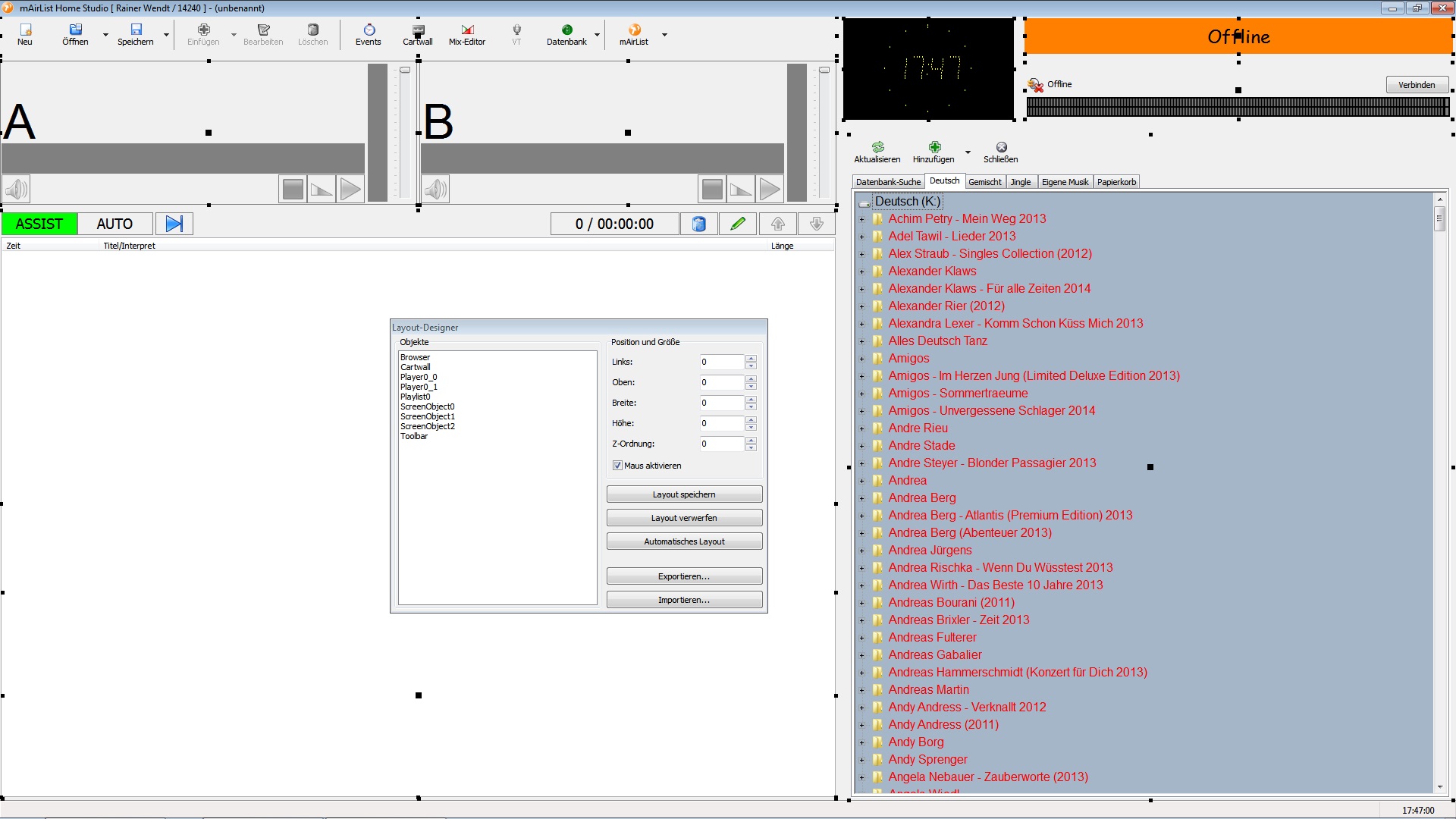
Task: Select Amigos - Sommertraeume folder
Action: 958,394
